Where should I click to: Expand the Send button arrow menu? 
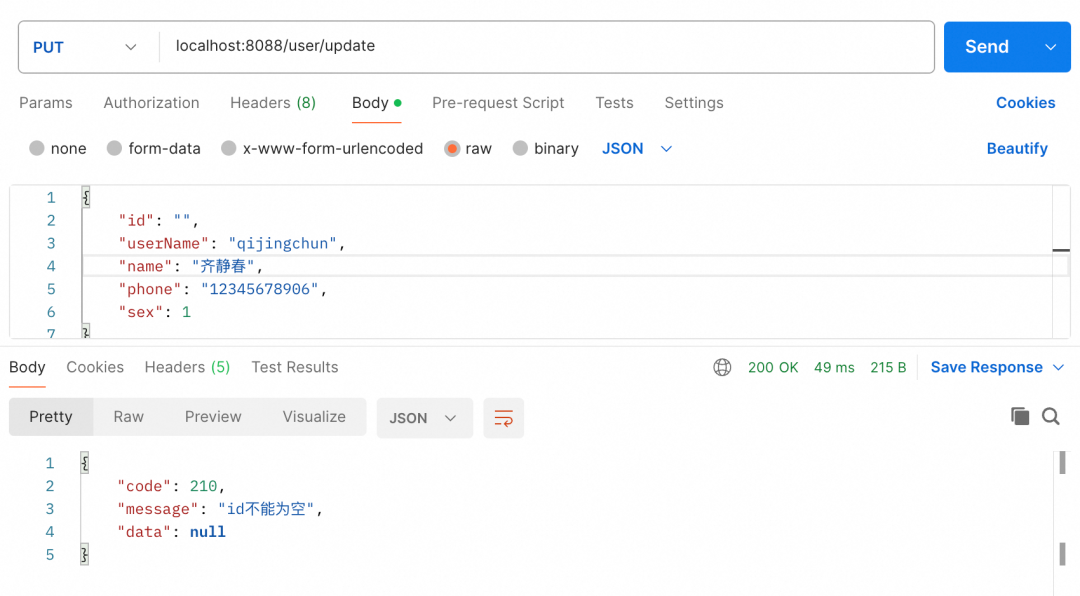(x=1050, y=47)
